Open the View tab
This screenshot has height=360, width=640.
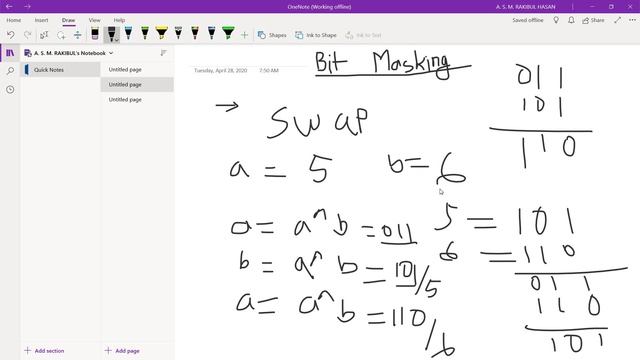(x=94, y=20)
